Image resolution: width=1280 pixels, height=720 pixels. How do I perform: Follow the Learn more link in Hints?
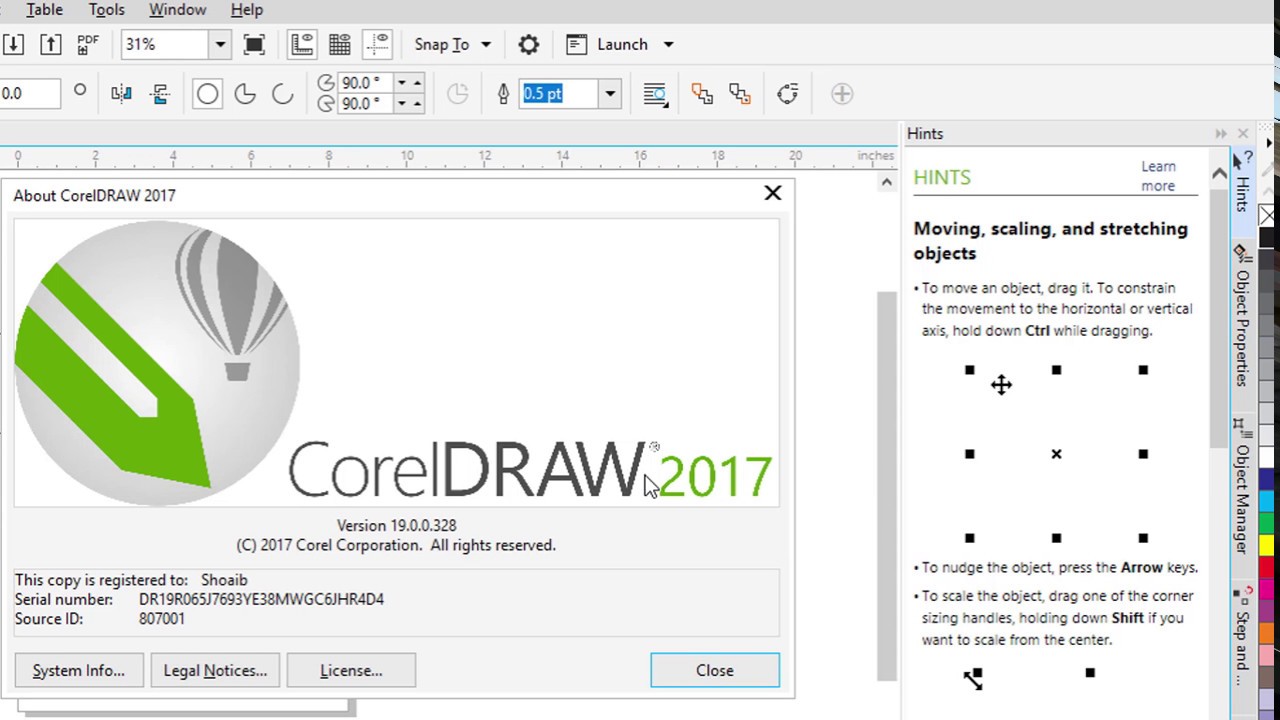1158,176
